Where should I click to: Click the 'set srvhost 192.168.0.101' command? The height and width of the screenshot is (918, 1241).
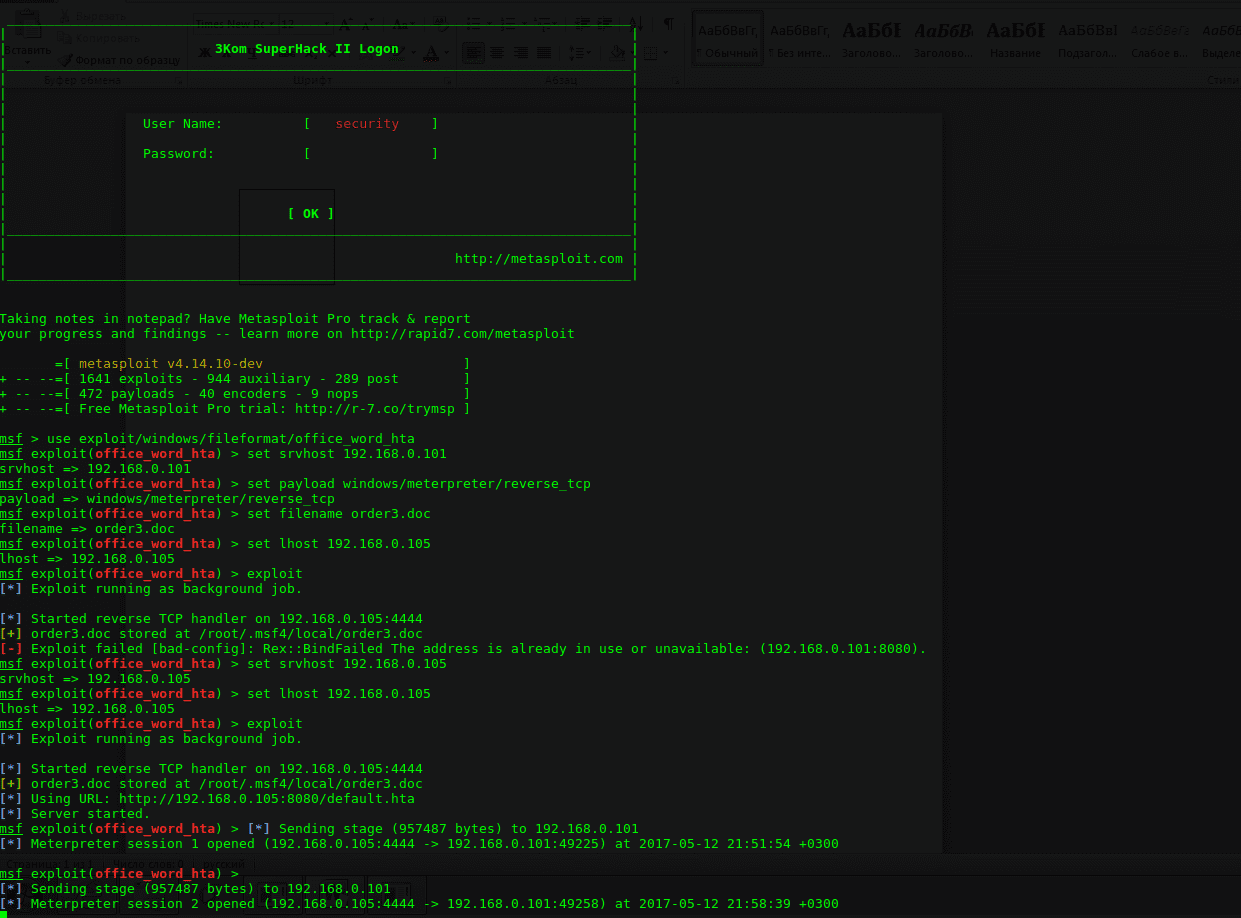point(347,454)
